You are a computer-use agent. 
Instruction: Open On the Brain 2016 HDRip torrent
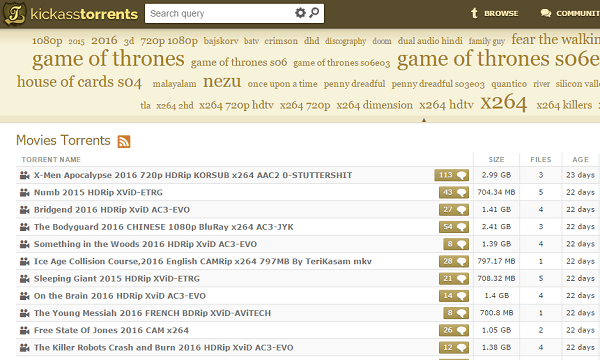coord(120,296)
